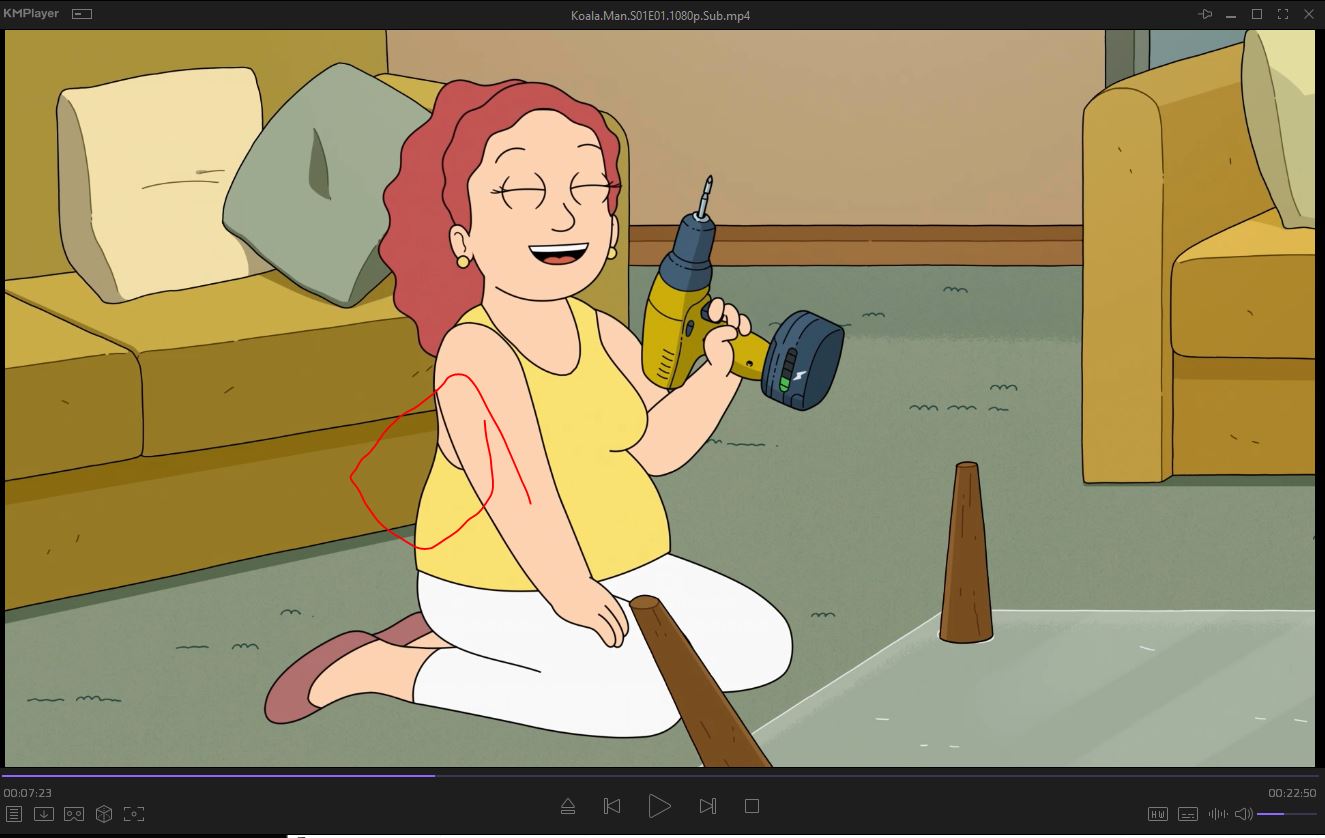The image size is (1325, 838).
Task: Click the screen capture icon
Action: pyautogui.click(x=134, y=814)
